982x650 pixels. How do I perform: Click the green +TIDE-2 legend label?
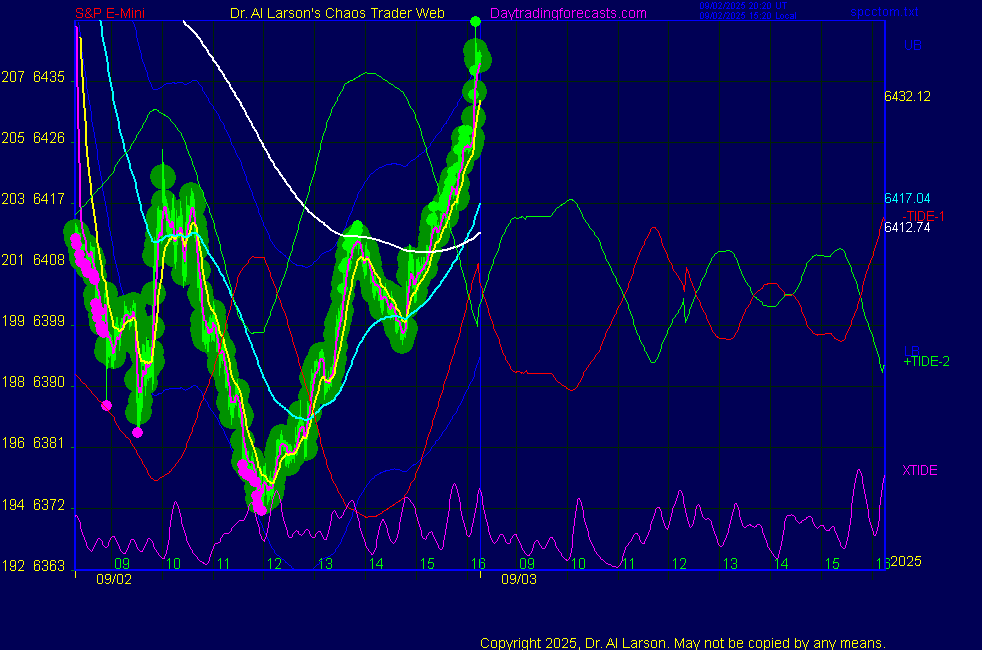click(x=925, y=361)
